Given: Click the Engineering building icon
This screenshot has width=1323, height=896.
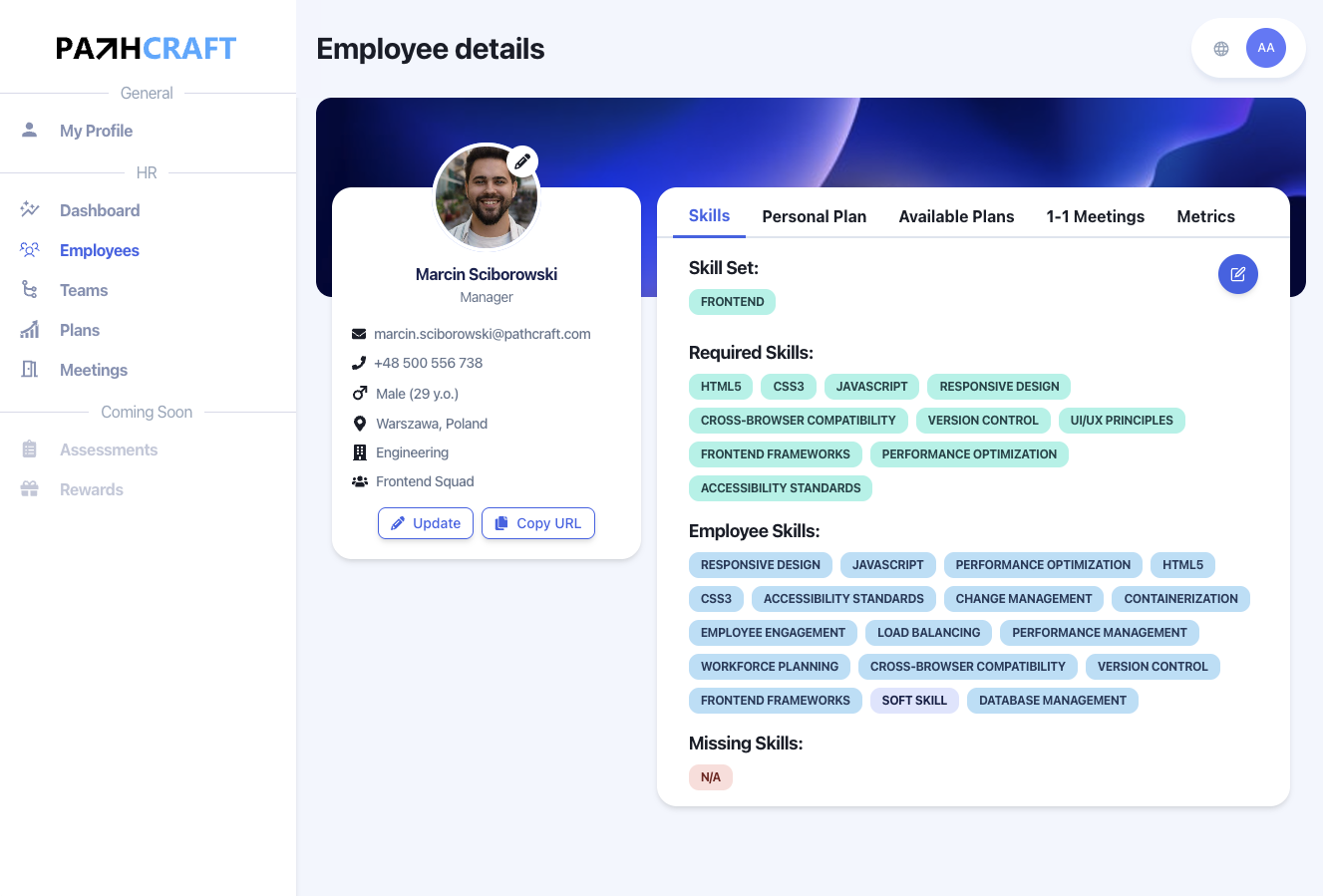Looking at the screenshot, I should (360, 452).
